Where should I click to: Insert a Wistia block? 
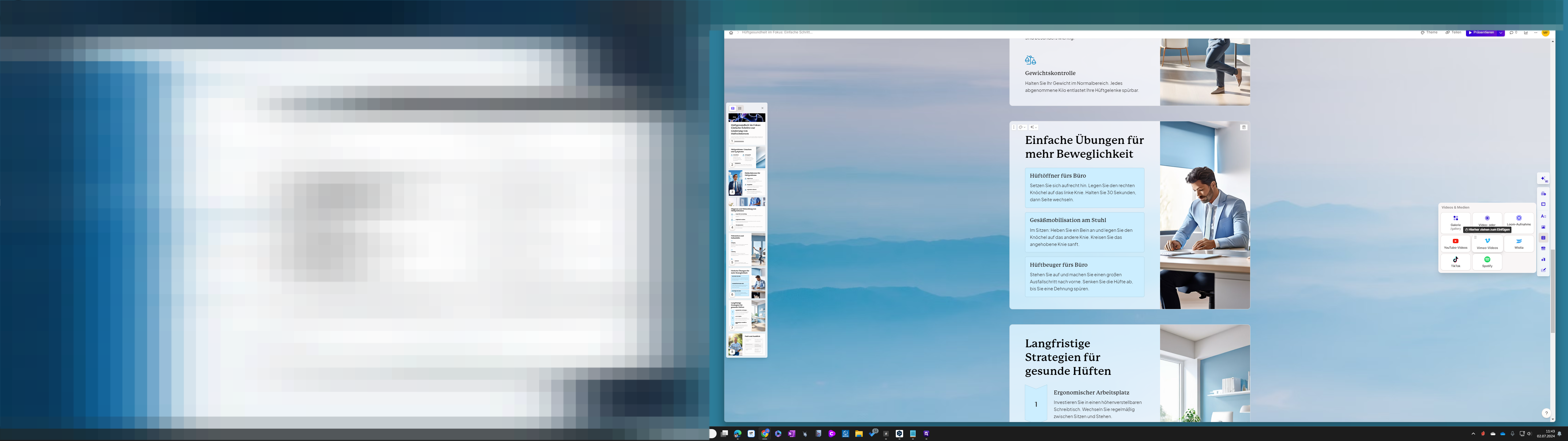pos(1519,244)
